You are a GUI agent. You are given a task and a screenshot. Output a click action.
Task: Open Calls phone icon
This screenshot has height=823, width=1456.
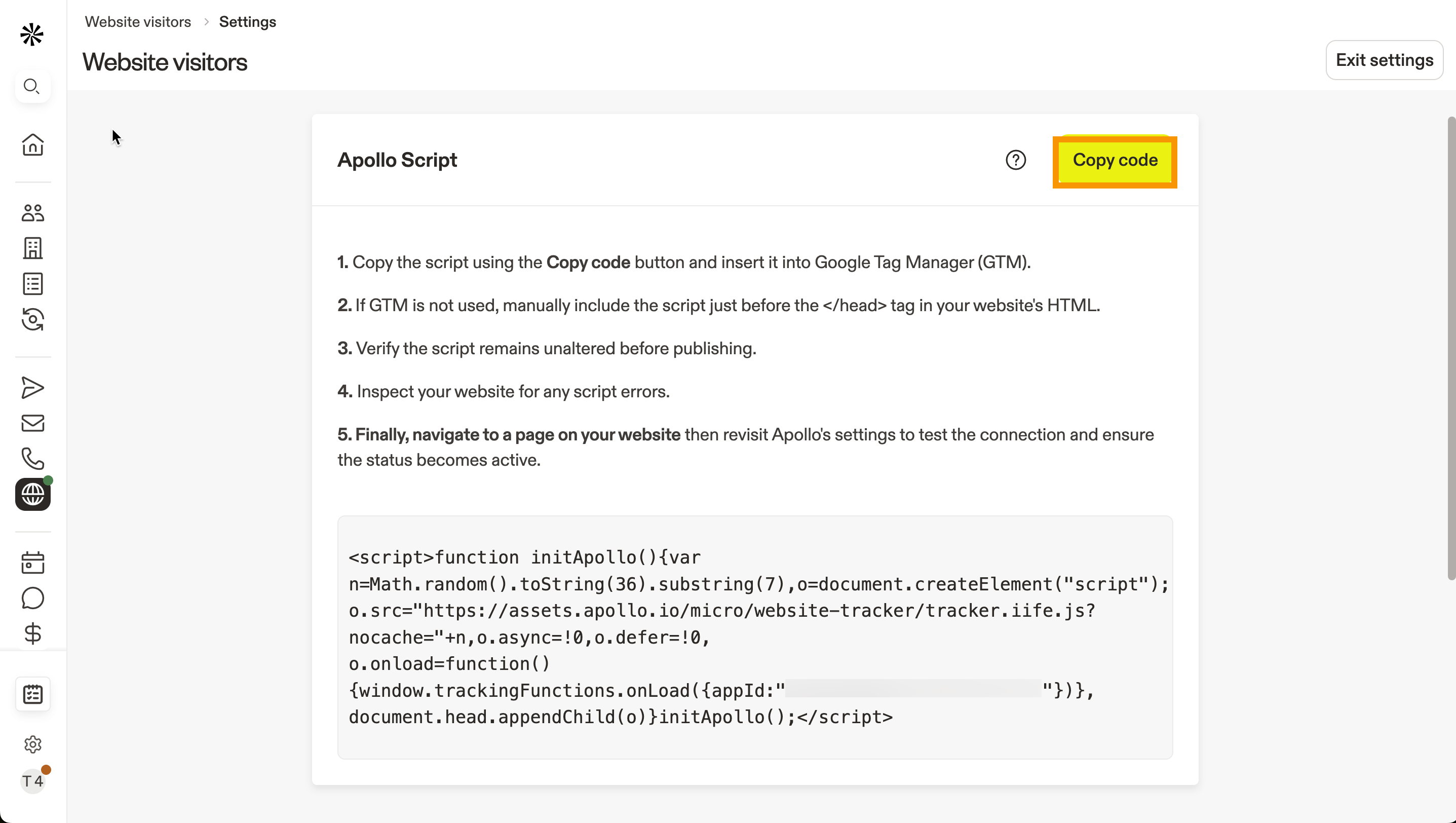pos(33,459)
